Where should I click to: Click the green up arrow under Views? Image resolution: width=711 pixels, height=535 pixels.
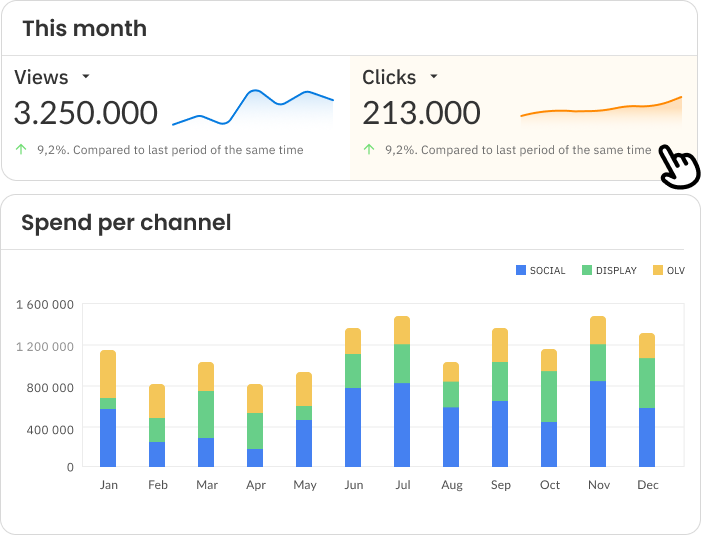tap(21, 149)
